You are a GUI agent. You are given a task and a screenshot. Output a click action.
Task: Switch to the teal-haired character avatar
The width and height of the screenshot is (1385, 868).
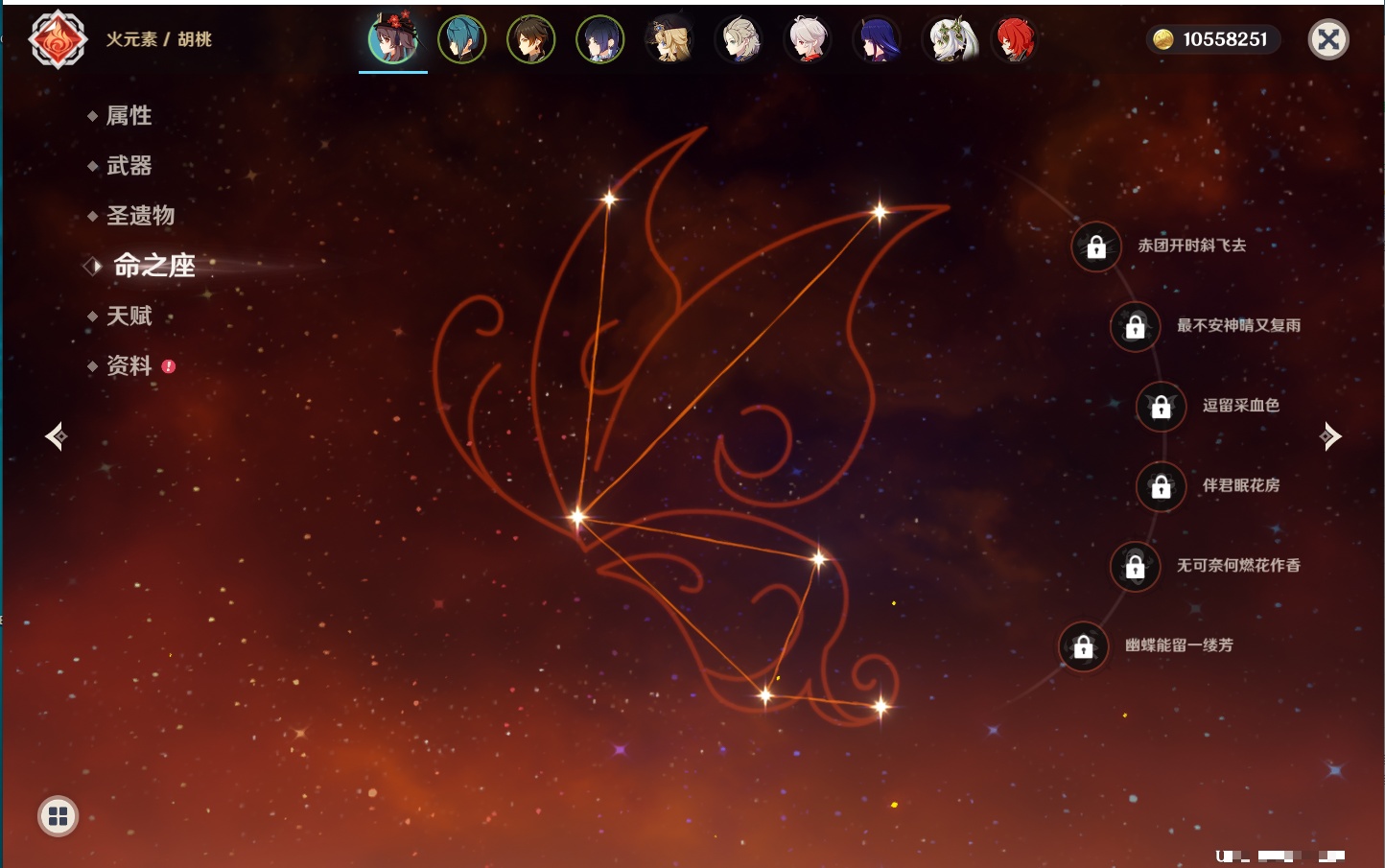coord(462,39)
